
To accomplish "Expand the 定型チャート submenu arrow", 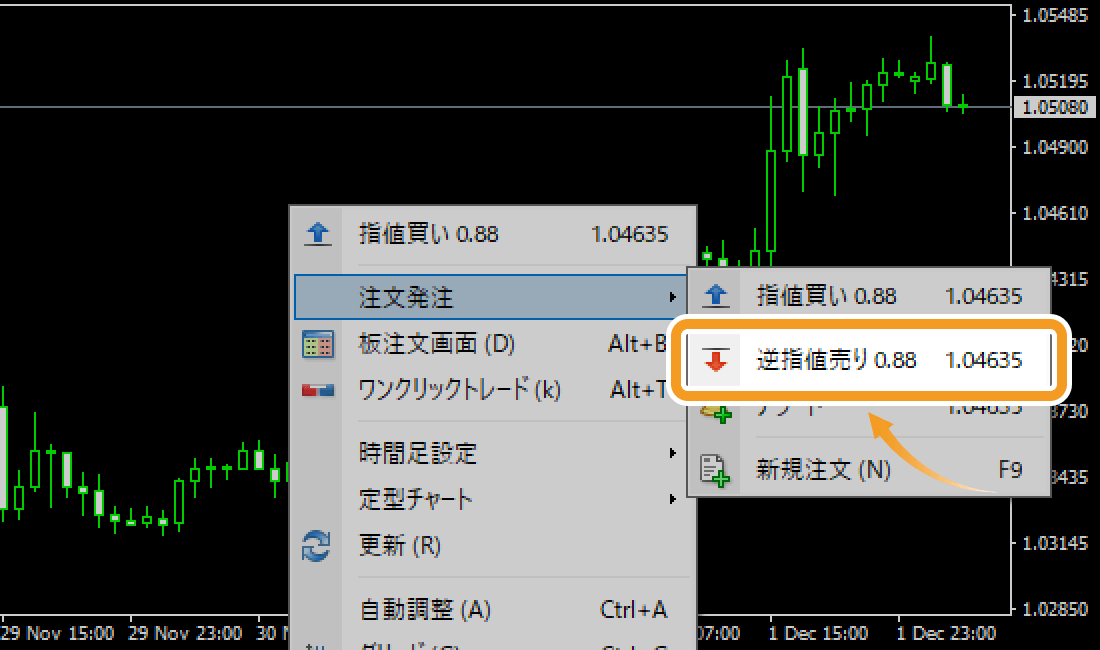I will [672, 499].
